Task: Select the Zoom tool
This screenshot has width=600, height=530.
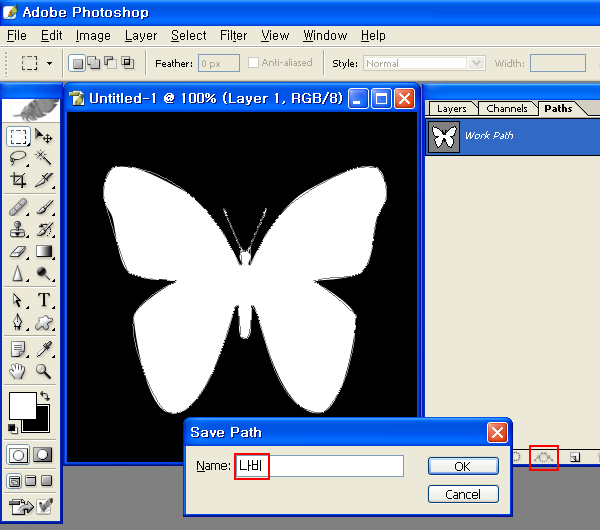Action: pyautogui.click(x=44, y=371)
